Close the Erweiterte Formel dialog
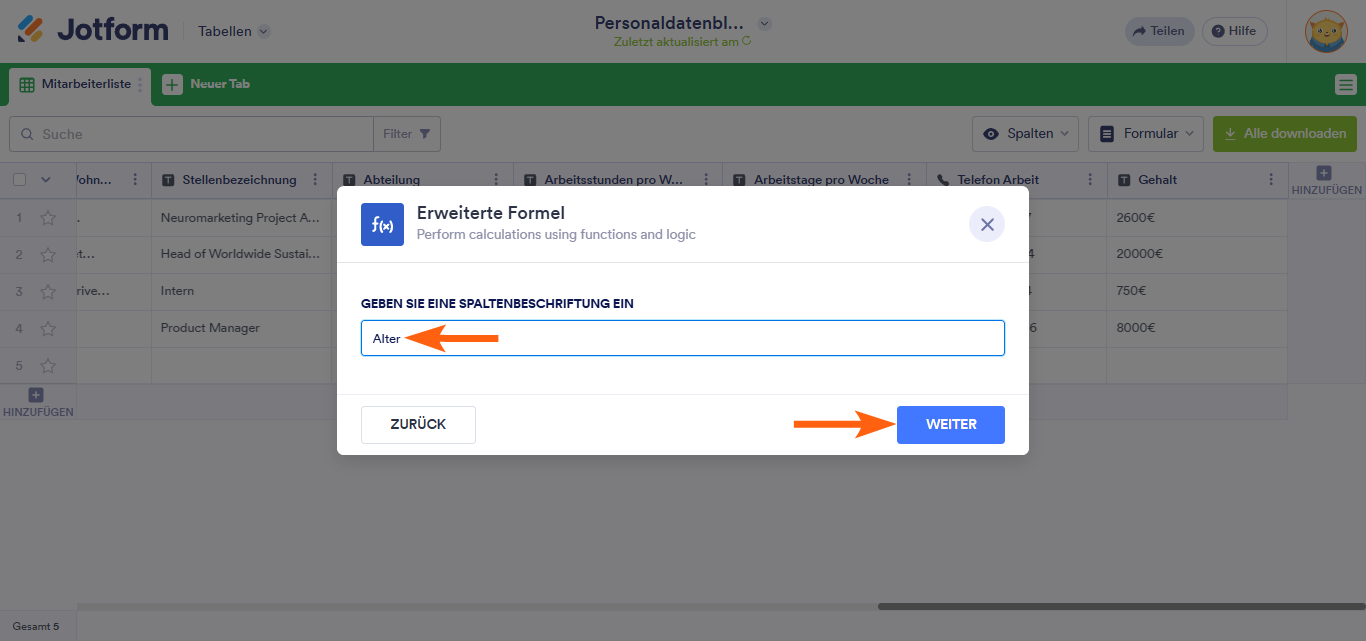Screen dimensions: 1366x641 click(986, 224)
